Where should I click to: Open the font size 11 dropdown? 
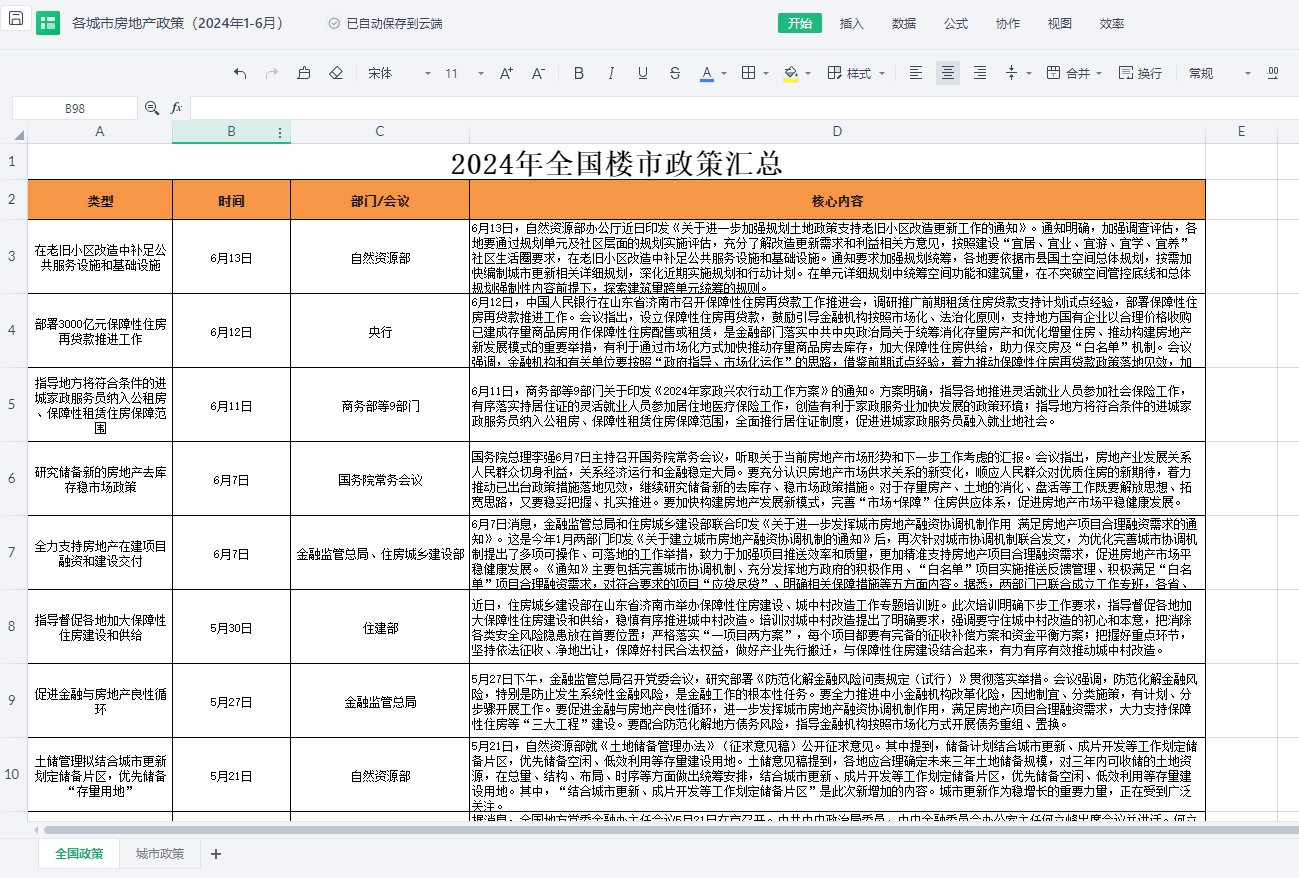(x=464, y=73)
